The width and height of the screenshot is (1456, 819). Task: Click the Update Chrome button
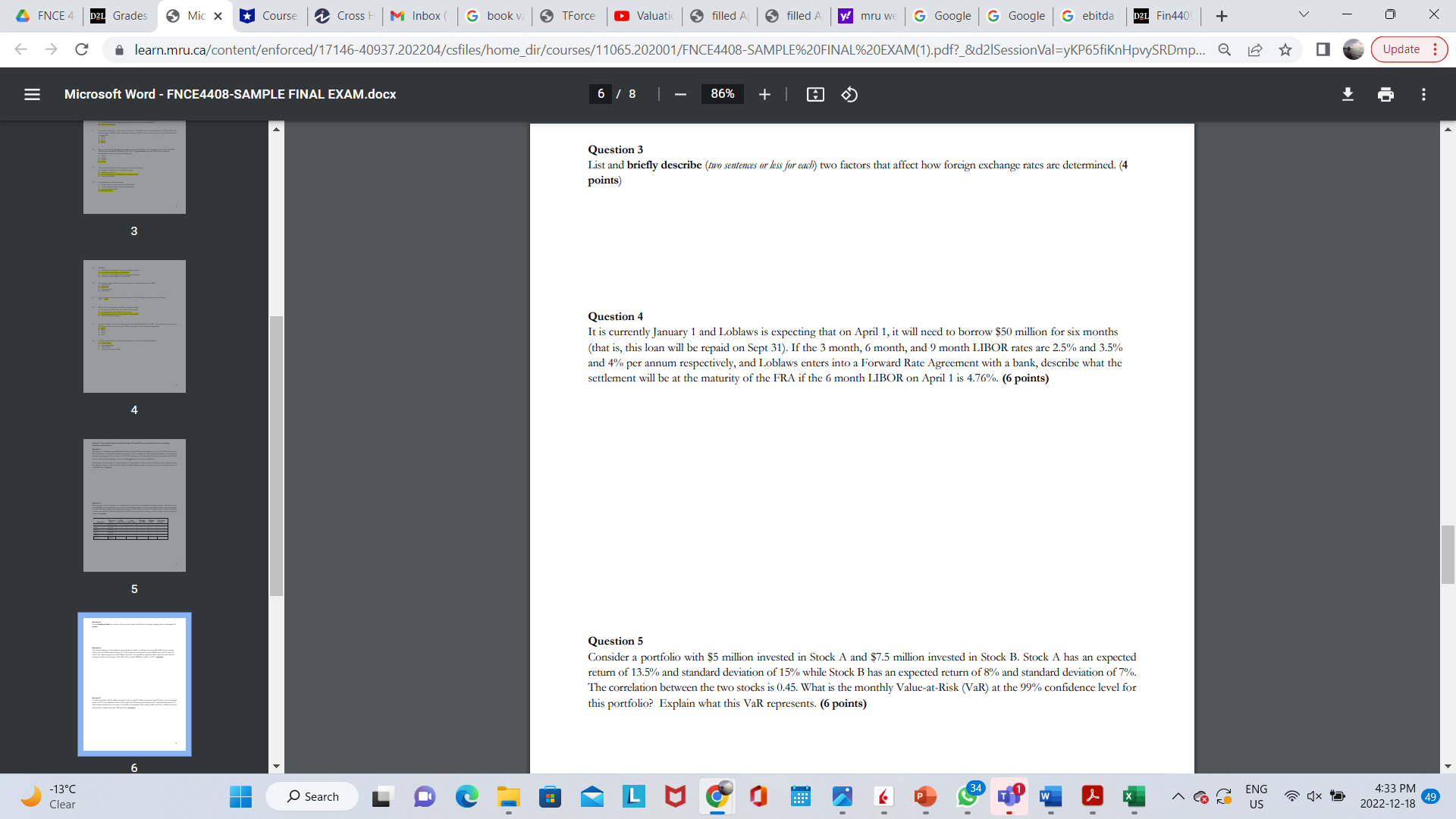coord(1404,49)
